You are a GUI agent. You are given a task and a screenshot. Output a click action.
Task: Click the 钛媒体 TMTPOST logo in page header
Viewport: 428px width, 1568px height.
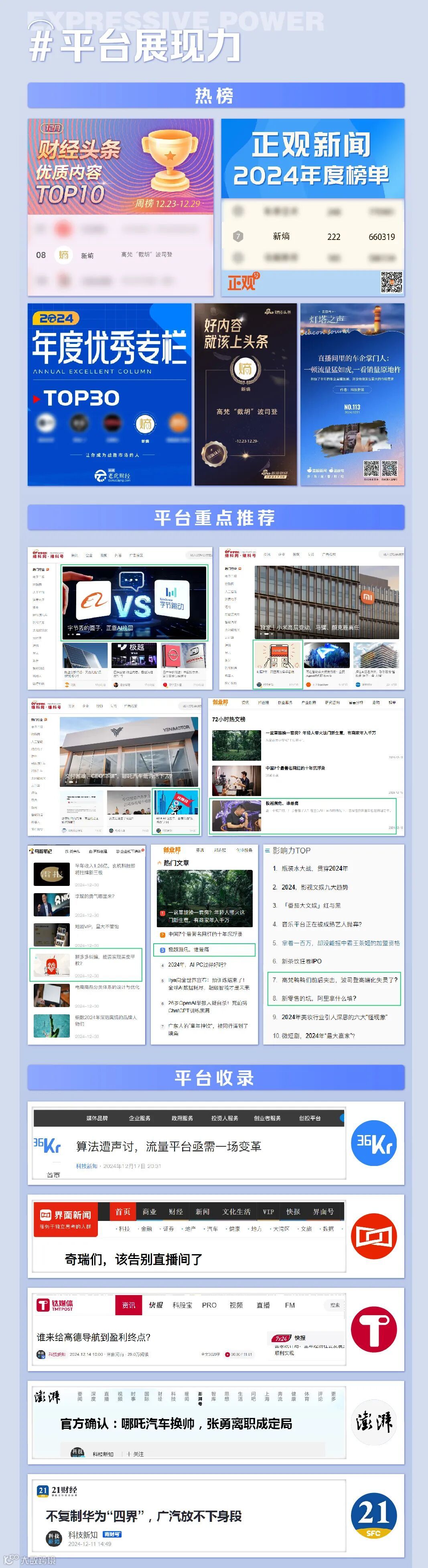[55, 1305]
